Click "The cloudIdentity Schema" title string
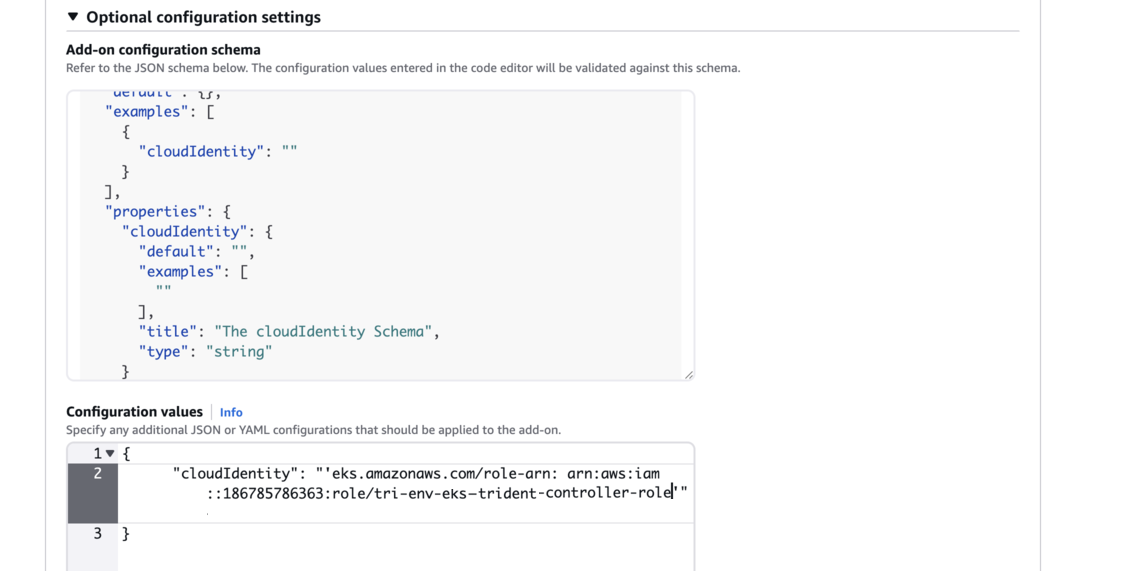1123x571 pixels. click(x=324, y=332)
